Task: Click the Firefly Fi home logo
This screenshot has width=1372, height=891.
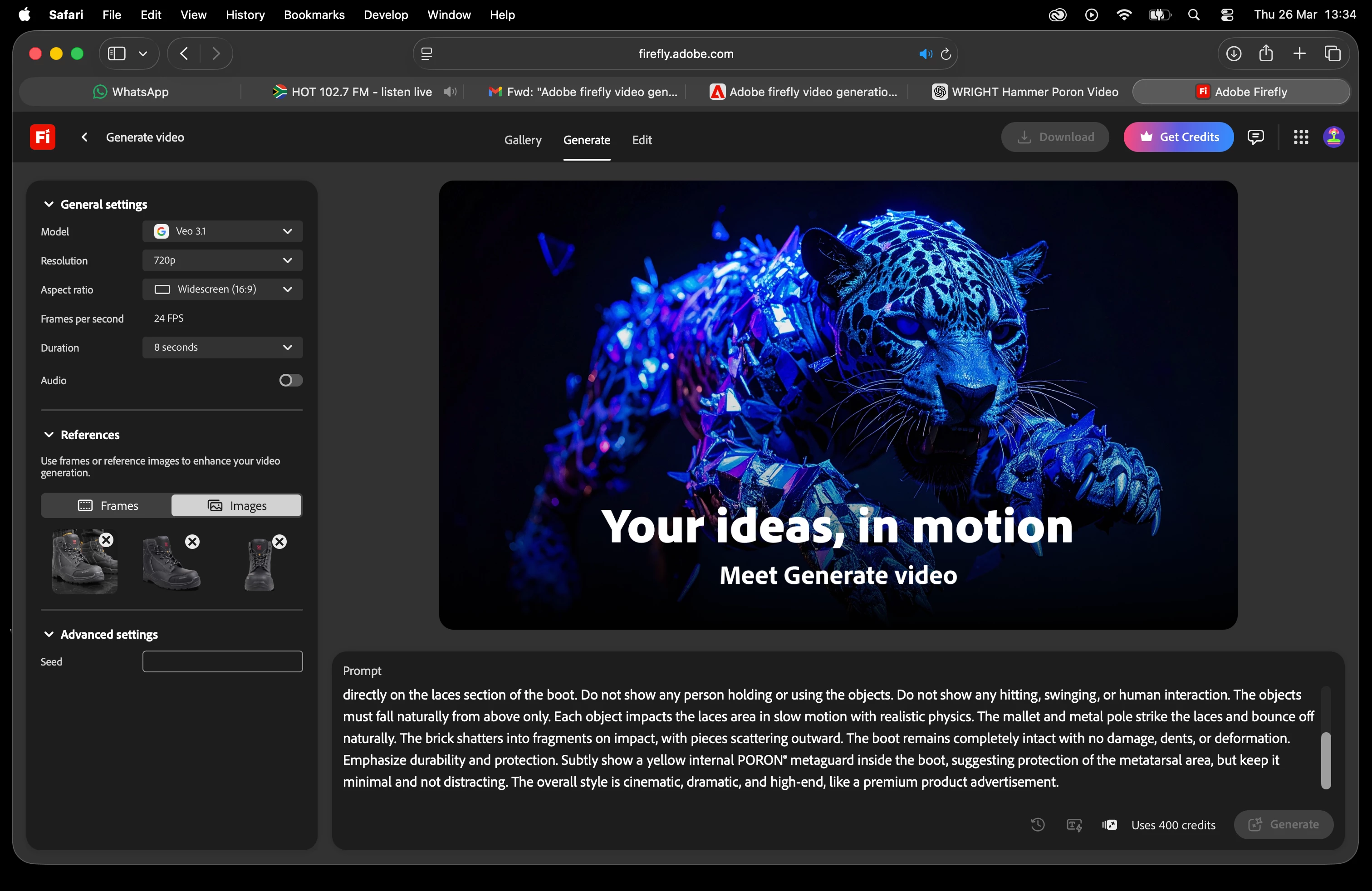Action: coord(42,137)
